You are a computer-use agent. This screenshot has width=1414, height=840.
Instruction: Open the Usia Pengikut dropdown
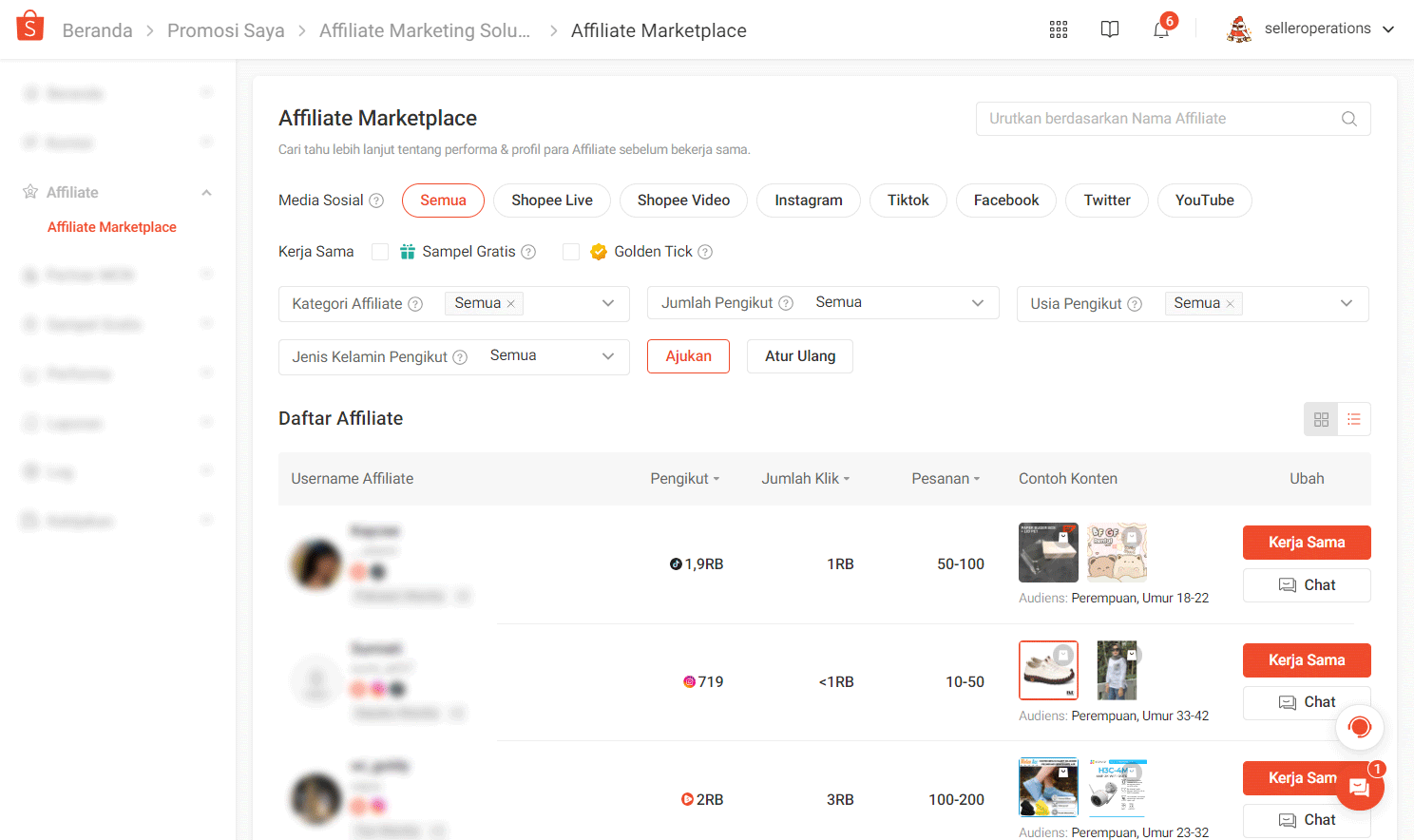click(1347, 303)
